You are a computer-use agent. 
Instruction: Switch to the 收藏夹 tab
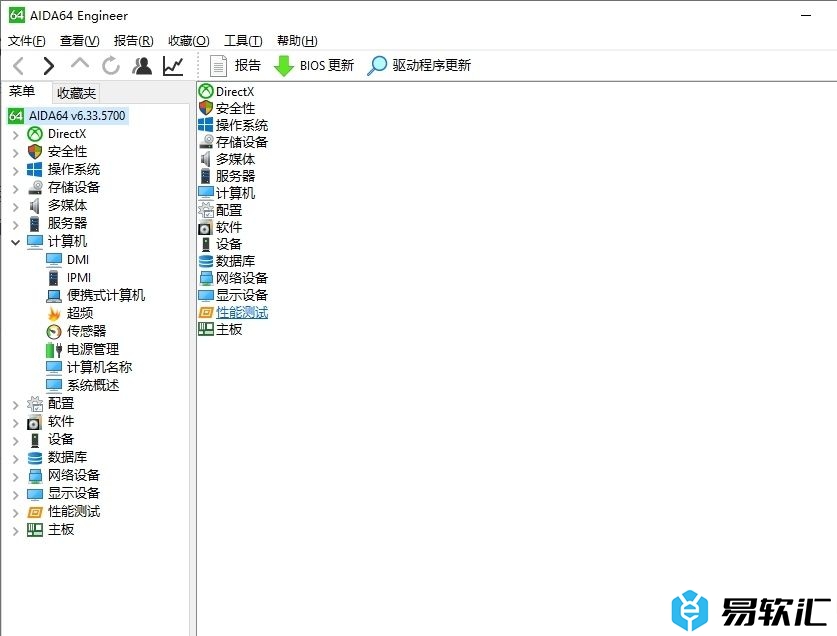[76, 93]
